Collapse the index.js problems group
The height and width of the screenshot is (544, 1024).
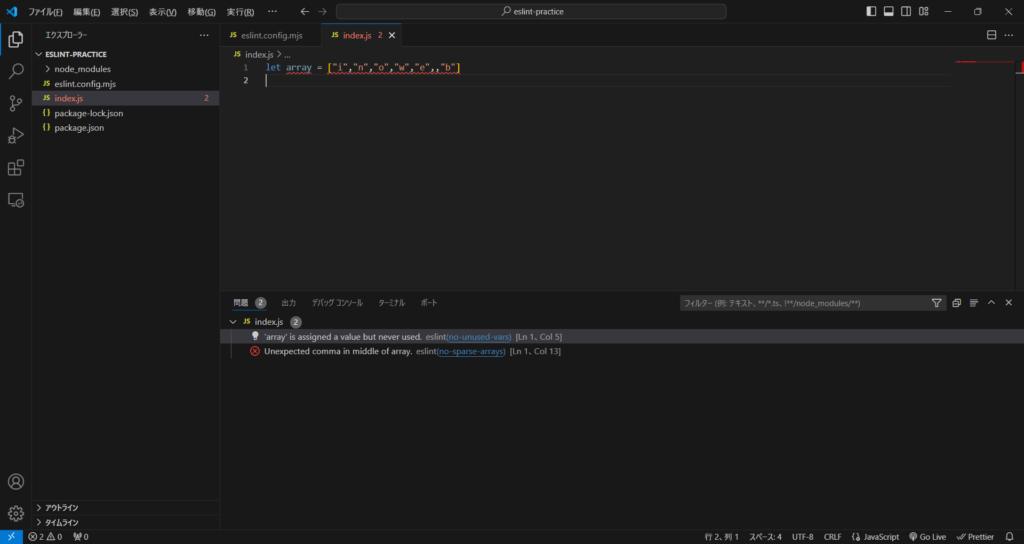click(234, 322)
